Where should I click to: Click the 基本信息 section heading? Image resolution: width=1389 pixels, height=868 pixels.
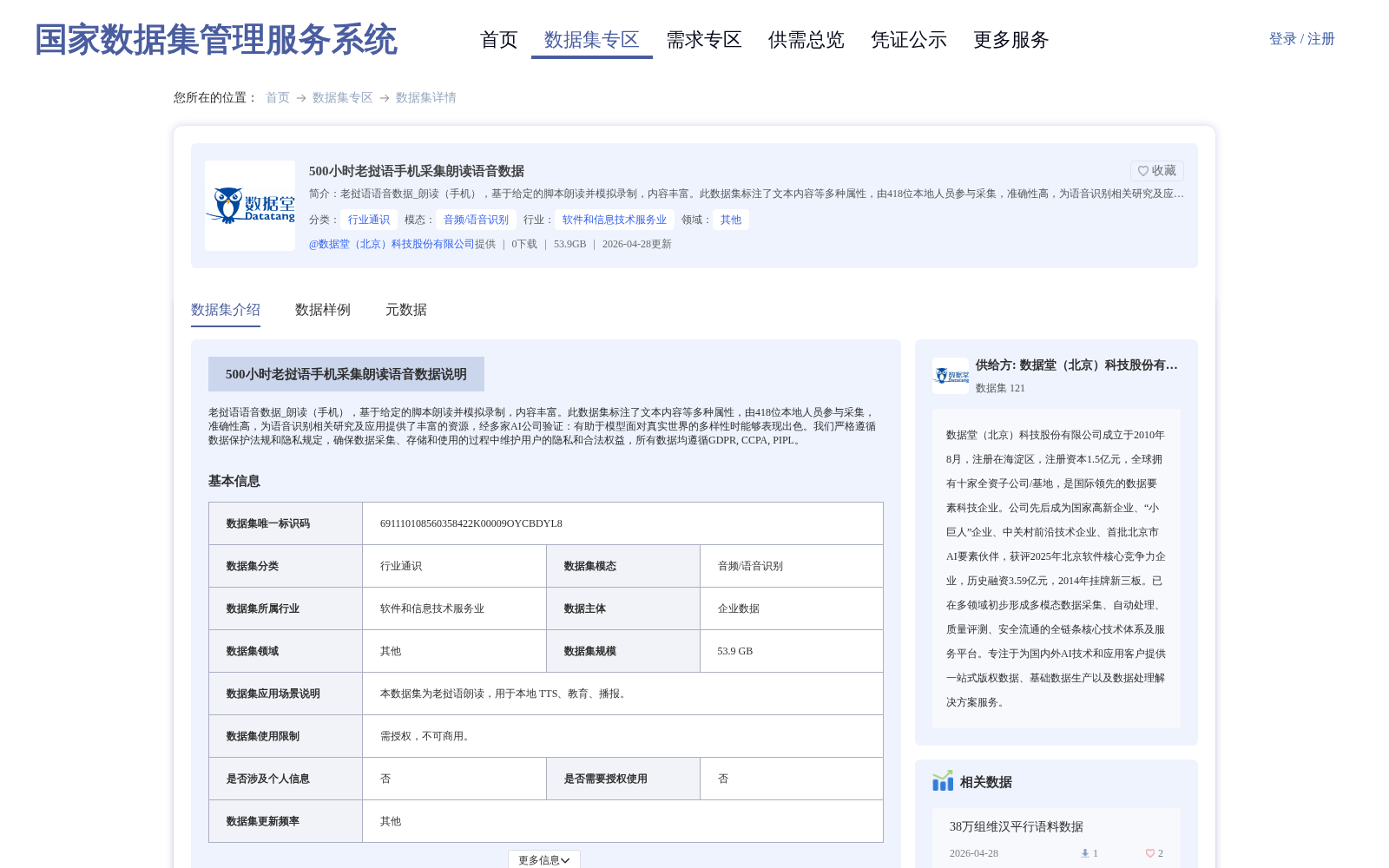click(234, 481)
